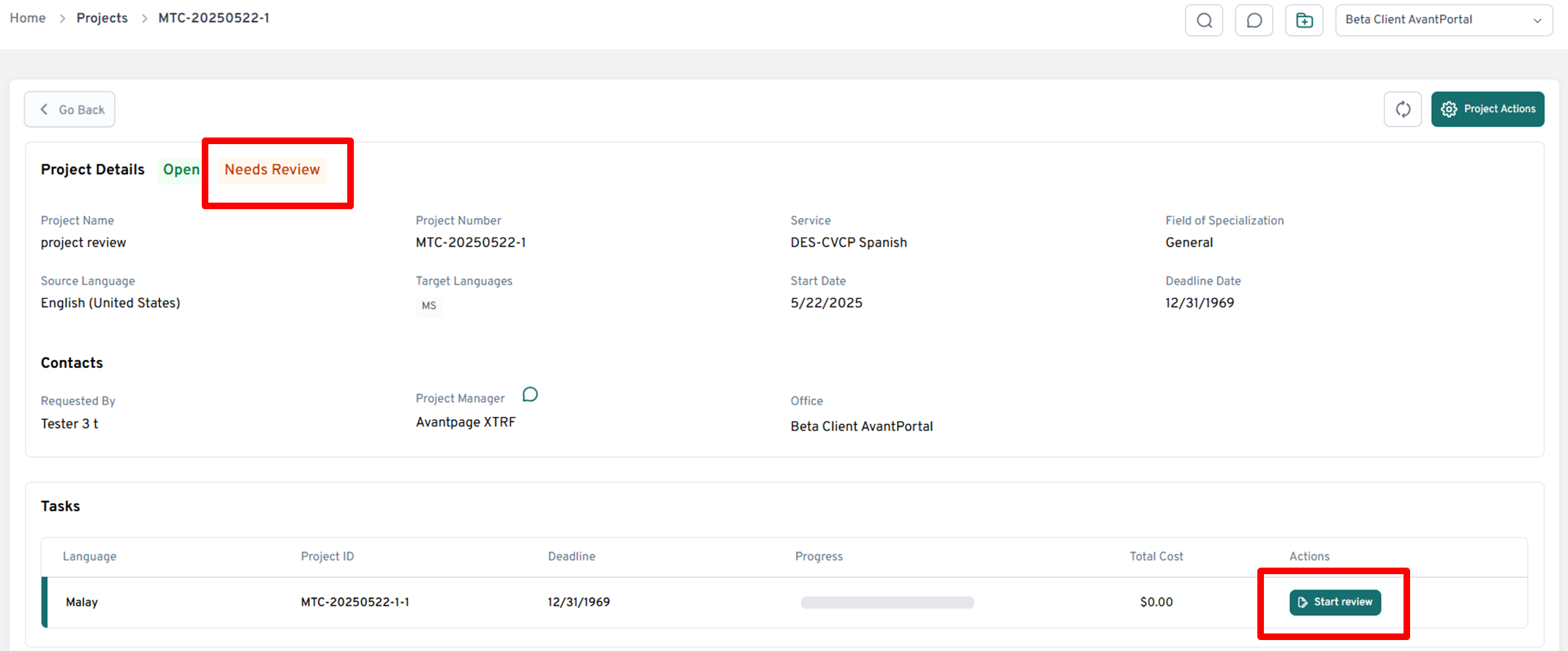Sort tasks by Language column header
This screenshot has width=1568, height=651.
(89, 557)
